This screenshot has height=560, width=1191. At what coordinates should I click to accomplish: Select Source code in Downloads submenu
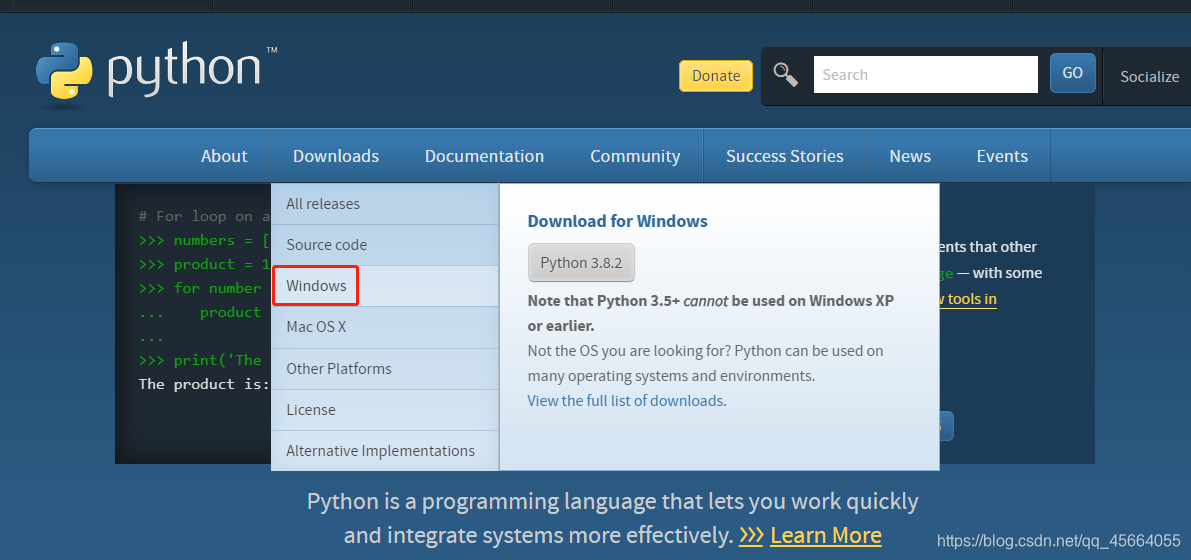(385, 245)
